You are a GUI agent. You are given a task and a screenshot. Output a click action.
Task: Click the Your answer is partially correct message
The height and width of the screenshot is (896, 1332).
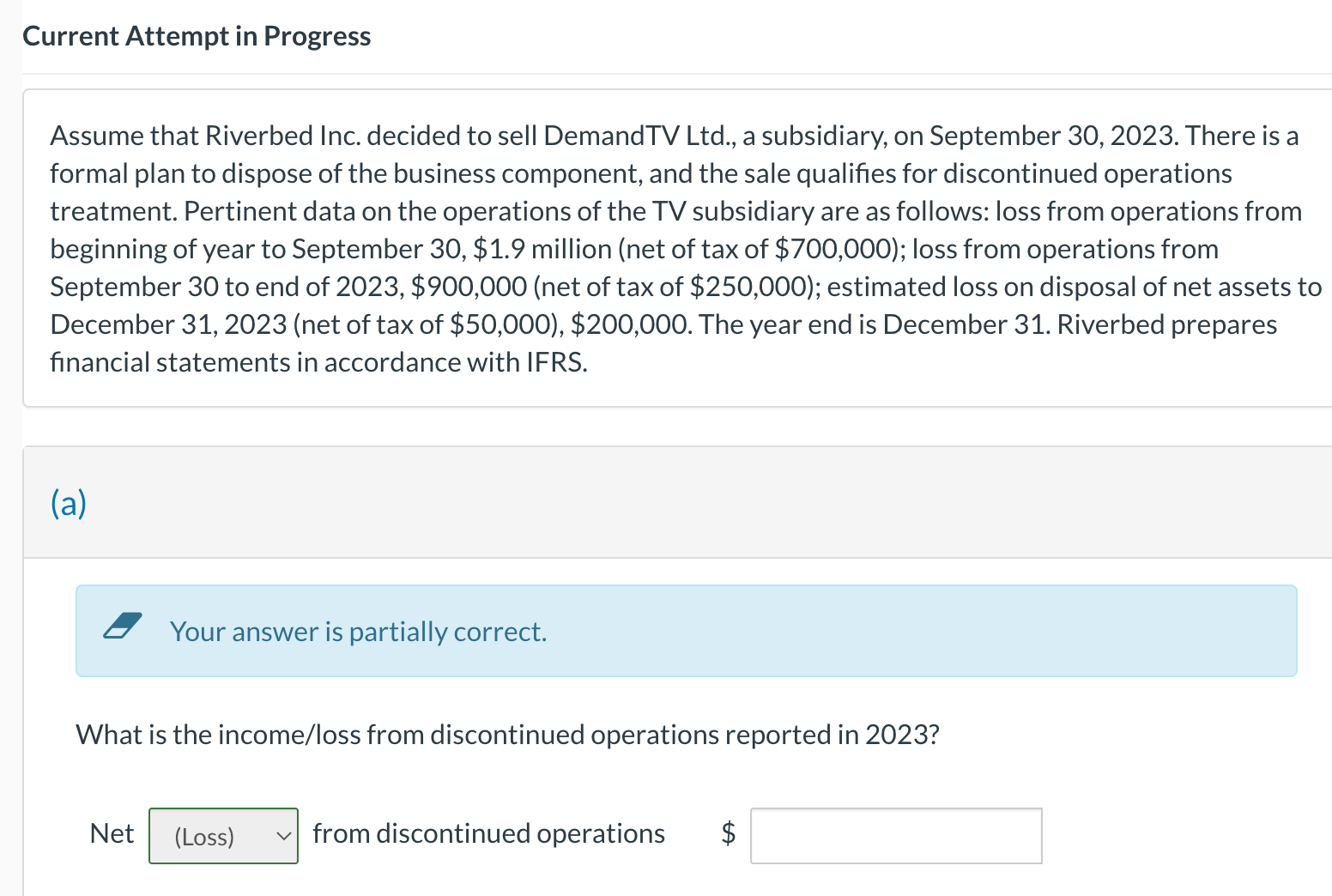pos(358,631)
